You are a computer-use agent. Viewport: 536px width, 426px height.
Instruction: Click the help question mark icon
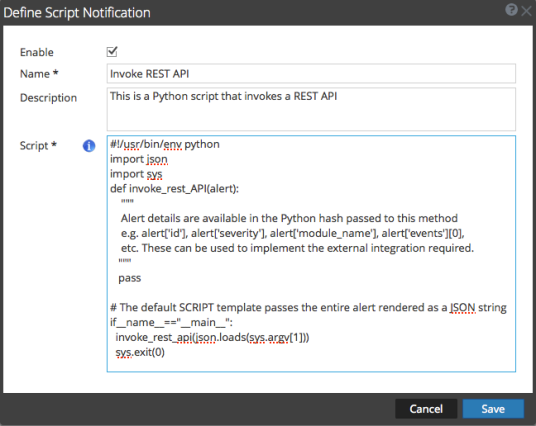[x=511, y=10]
